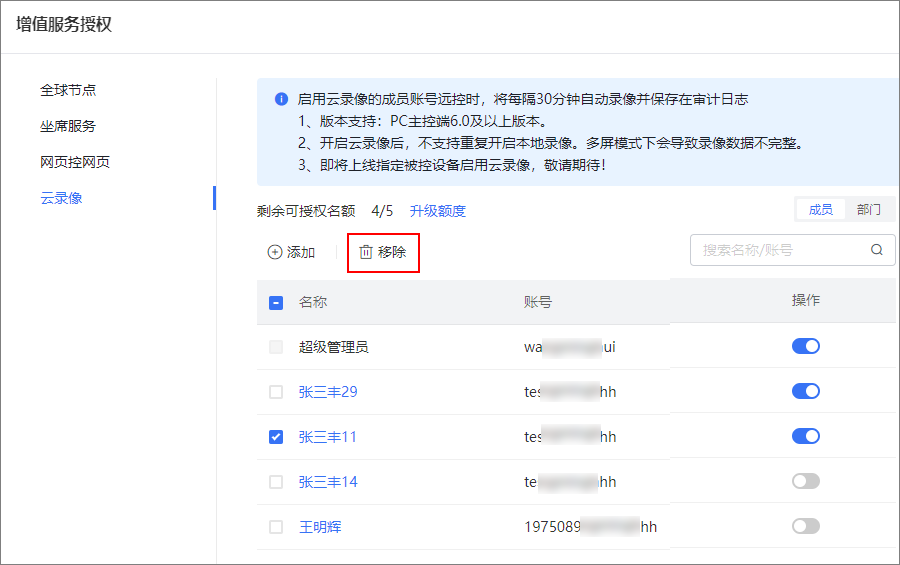This screenshot has width=900, height=565.
Task: Open 网页控网页 from the sidebar
Action: [x=75, y=162]
